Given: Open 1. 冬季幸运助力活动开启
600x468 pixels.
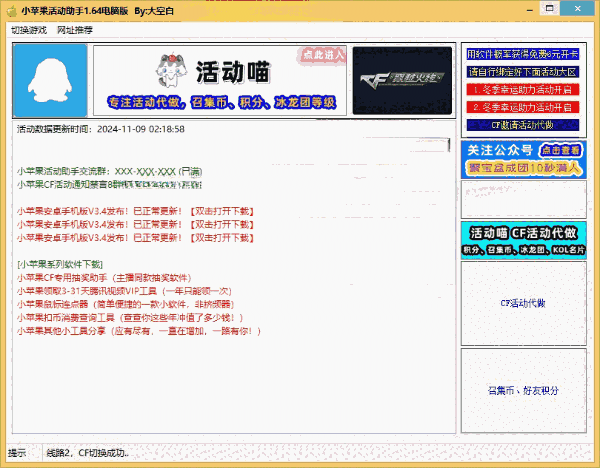Looking at the screenshot, I should click(x=523, y=90).
